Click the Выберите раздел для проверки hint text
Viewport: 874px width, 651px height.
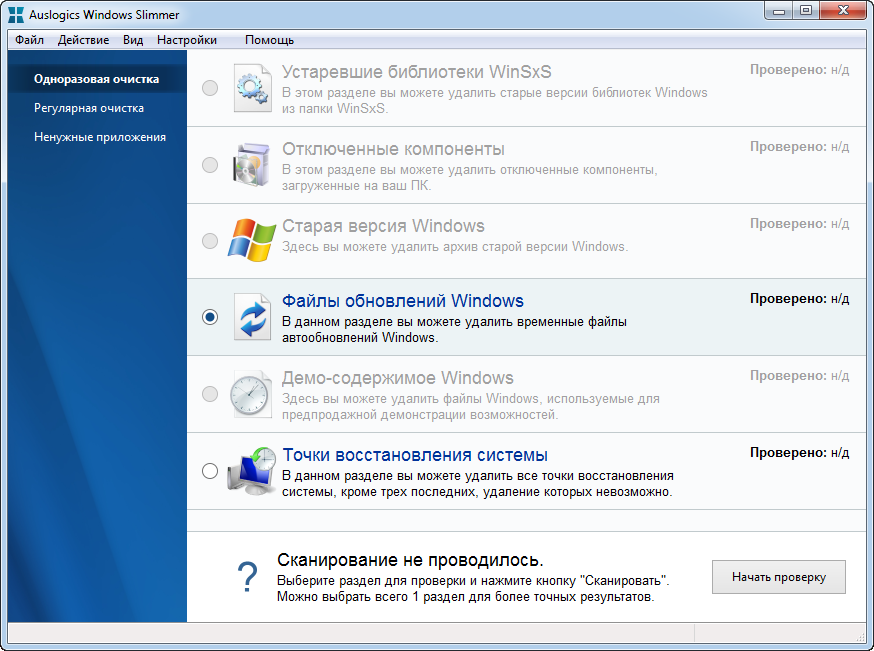[x=473, y=589]
